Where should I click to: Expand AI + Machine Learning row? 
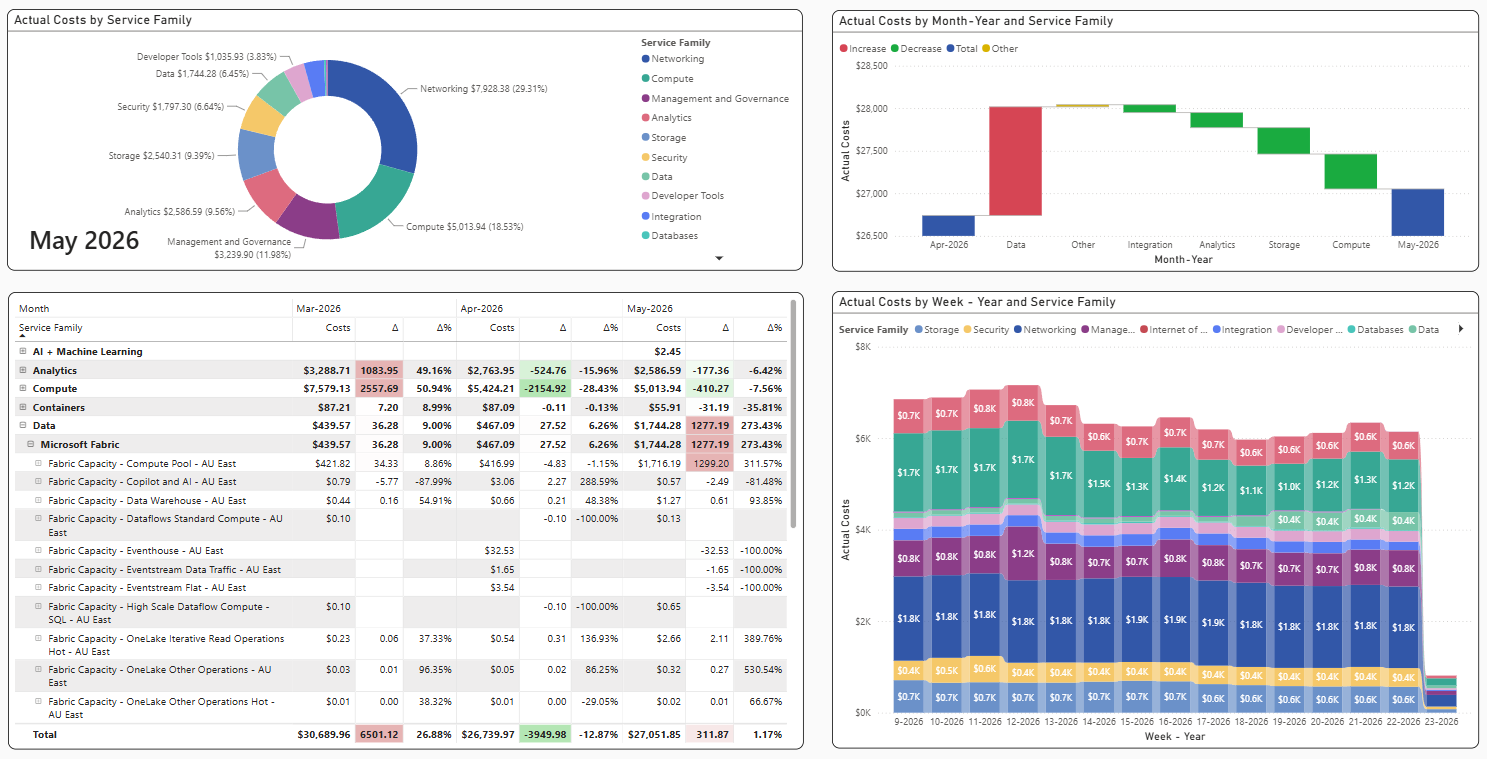[x=22, y=352]
